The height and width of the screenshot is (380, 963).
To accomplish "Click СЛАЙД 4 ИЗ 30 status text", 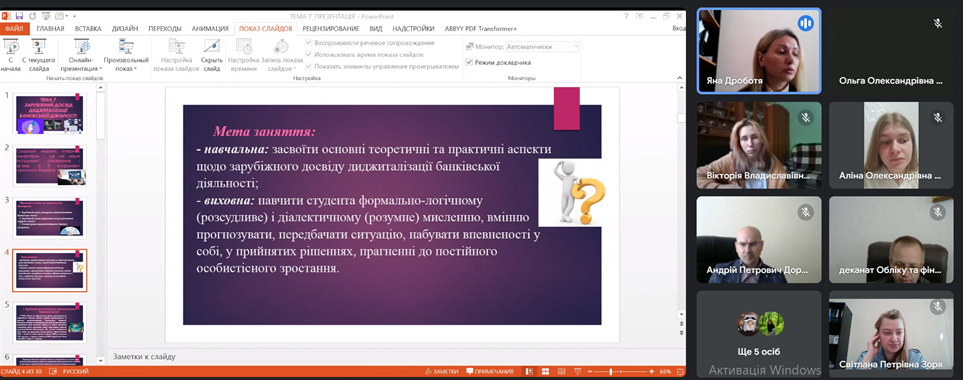I will tap(21, 371).
